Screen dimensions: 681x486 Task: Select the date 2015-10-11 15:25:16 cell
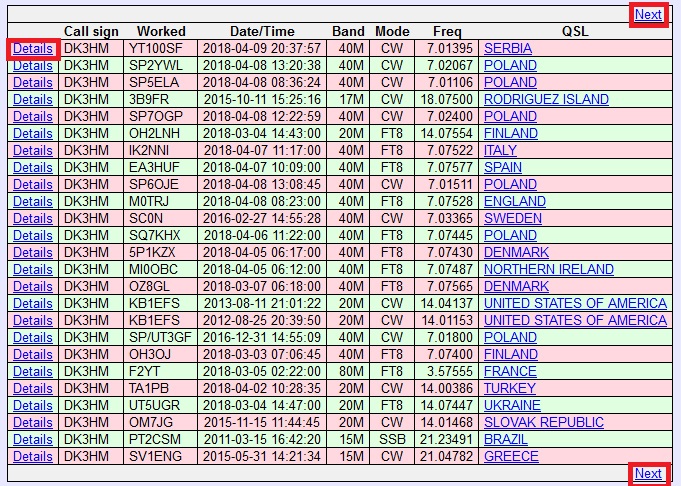point(262,99)
